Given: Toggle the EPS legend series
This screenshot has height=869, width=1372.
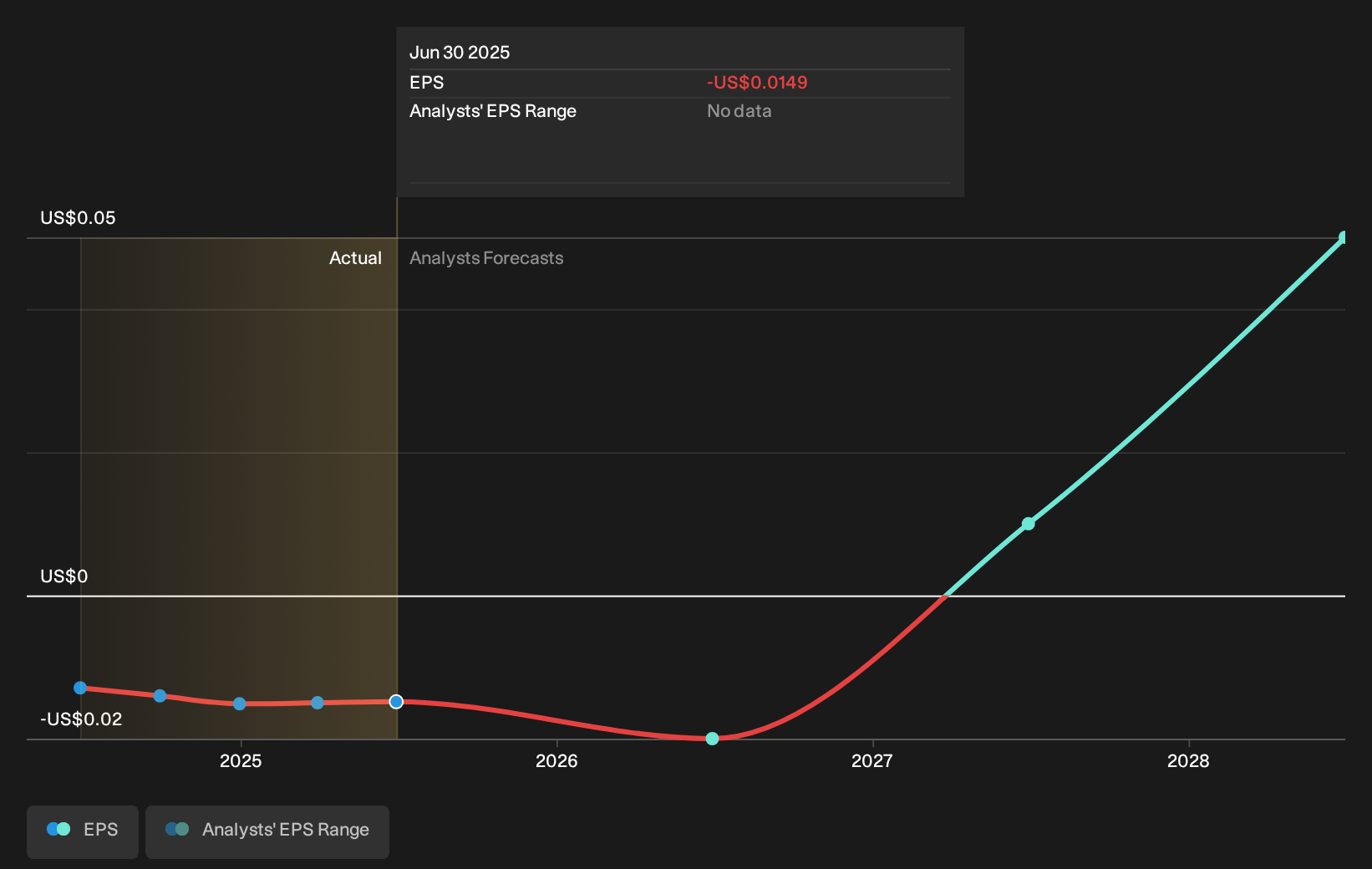Looking at the screenshot, I should tap(83, 831).
